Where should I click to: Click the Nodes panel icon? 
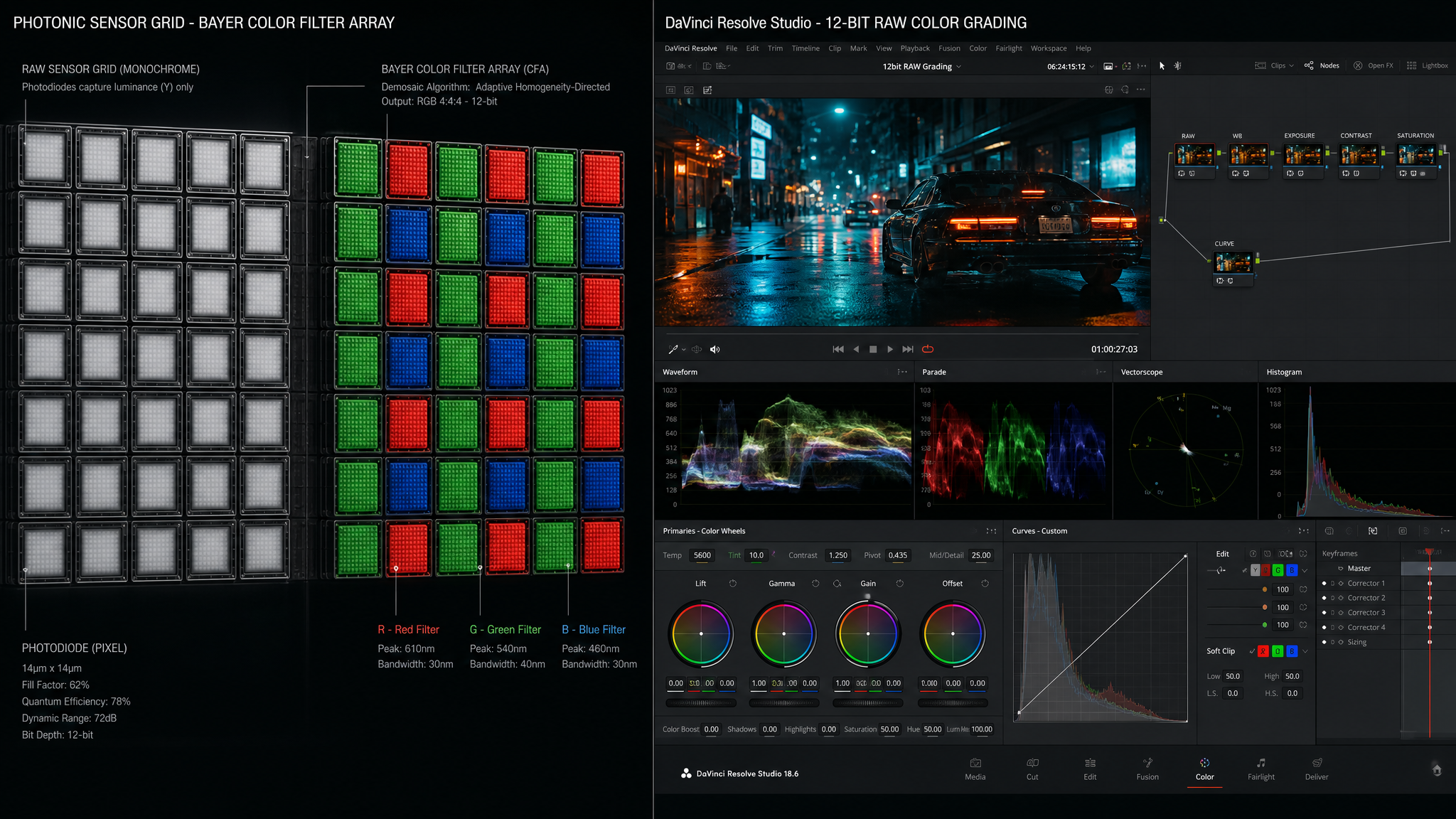click(1309, 65)
